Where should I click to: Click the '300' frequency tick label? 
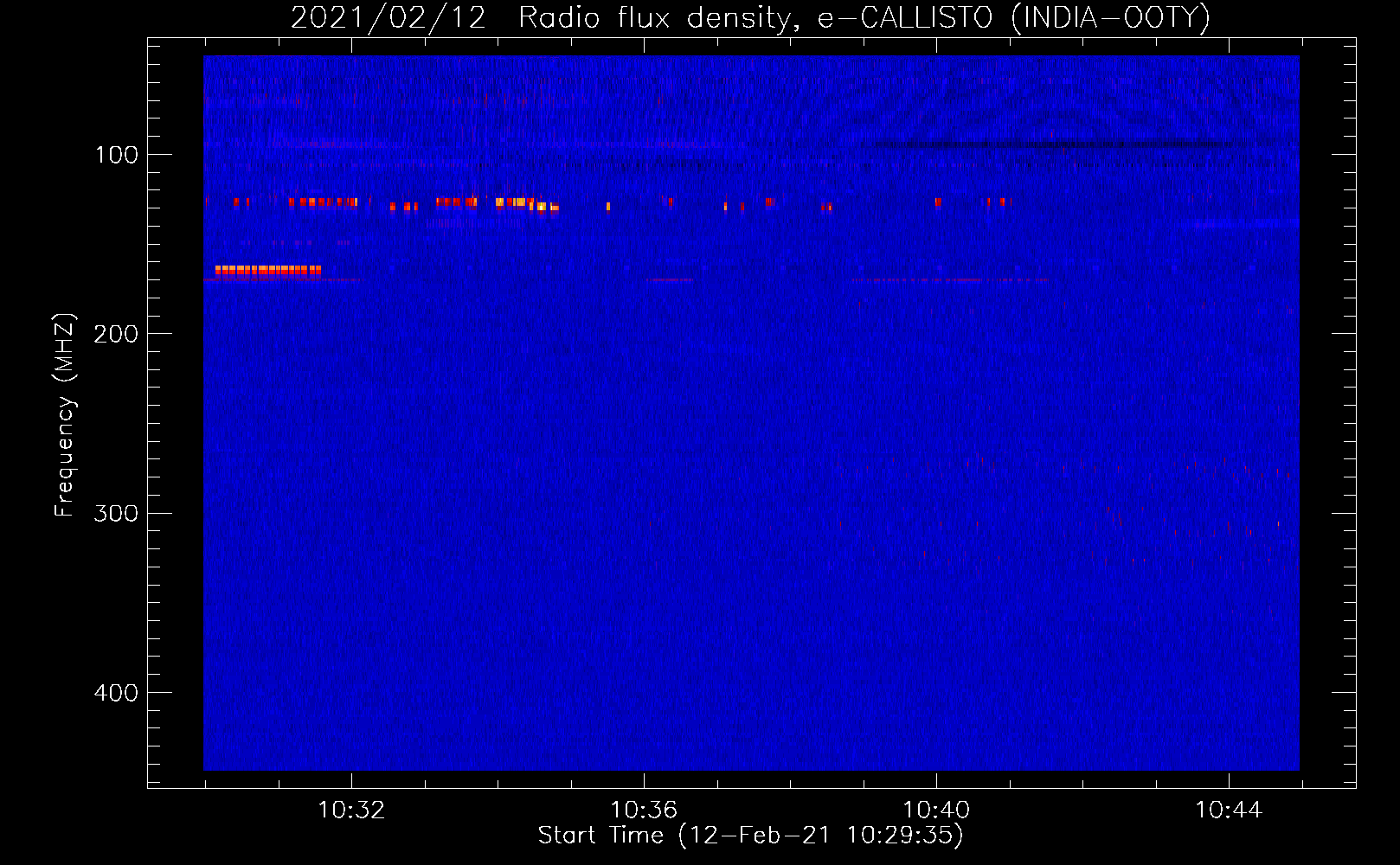pyautogui.click(x=116, y=513)
